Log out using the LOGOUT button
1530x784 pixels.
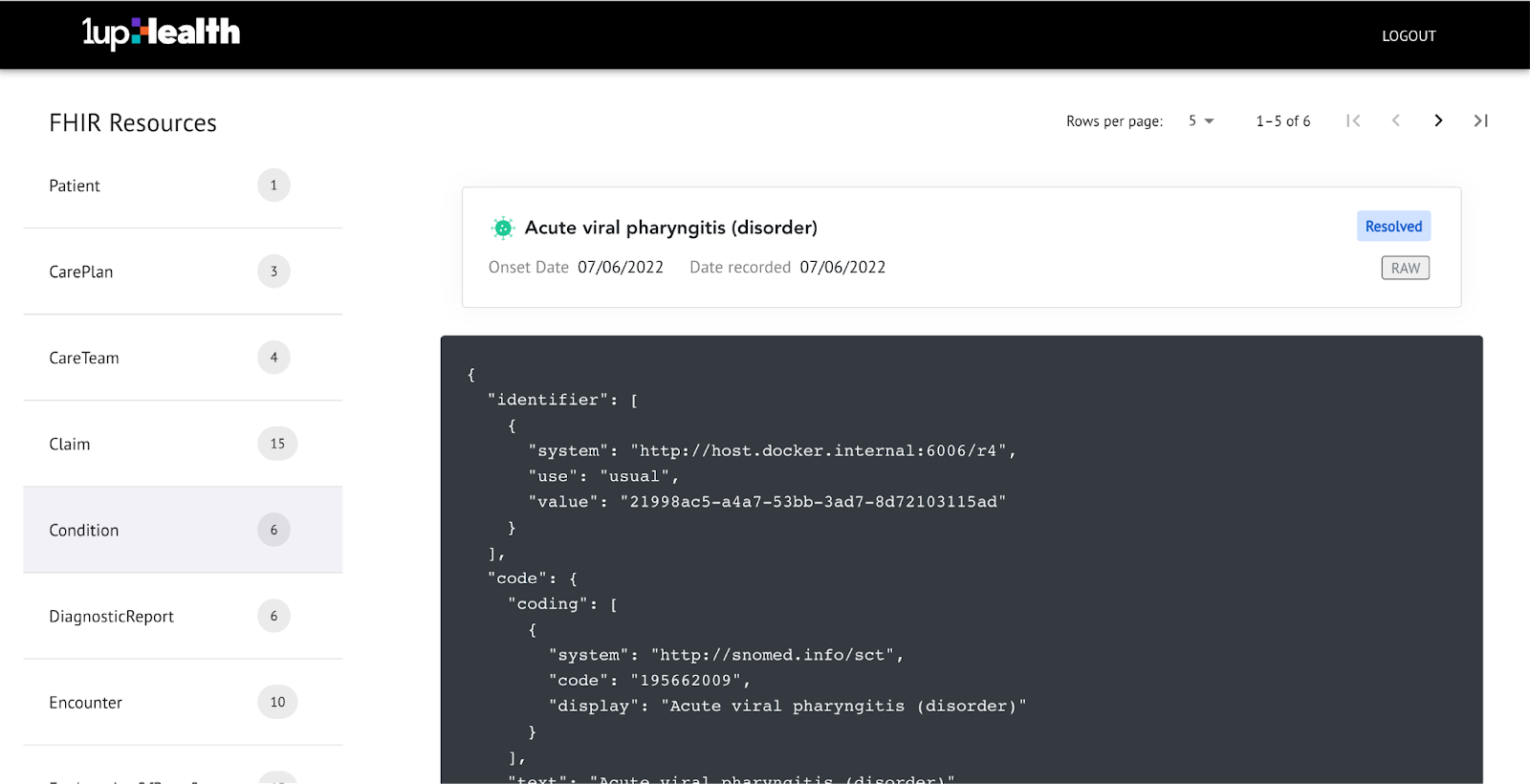pyautogui.click(x=1409, y=36)
